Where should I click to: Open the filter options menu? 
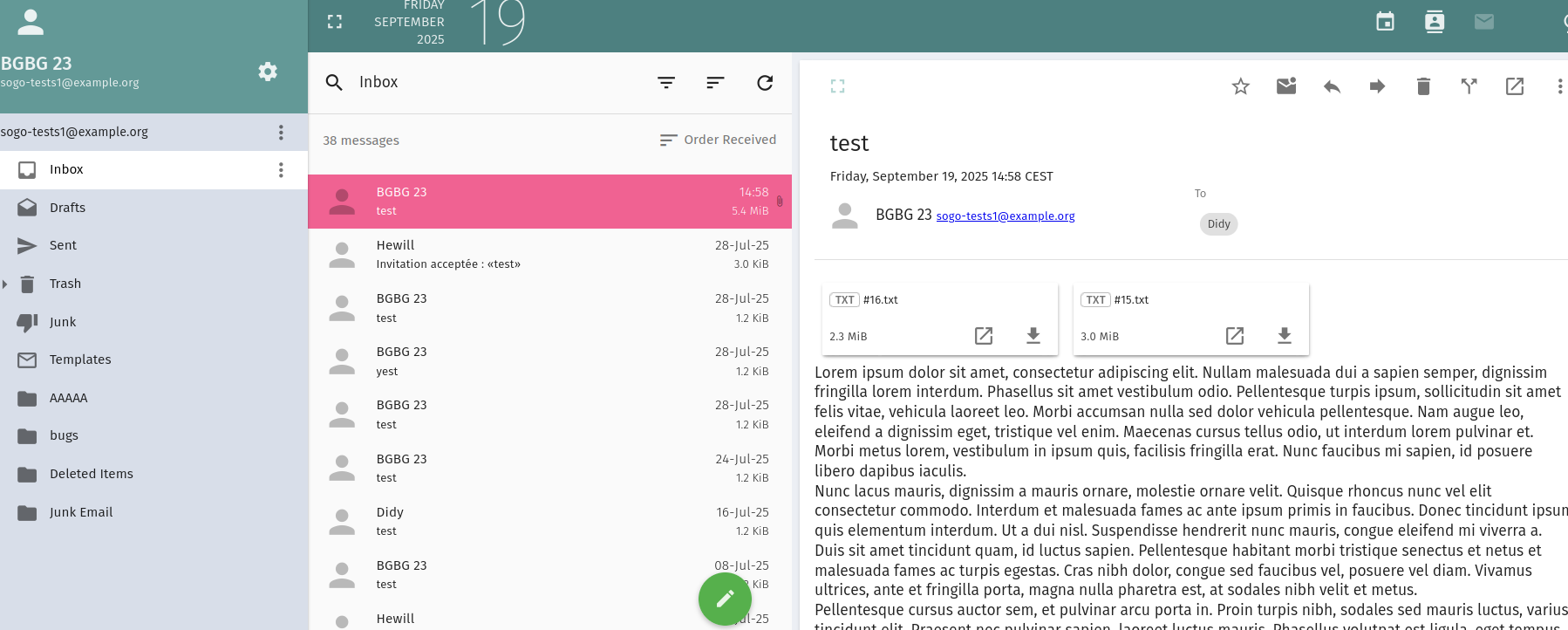click(x=666, y=83)
